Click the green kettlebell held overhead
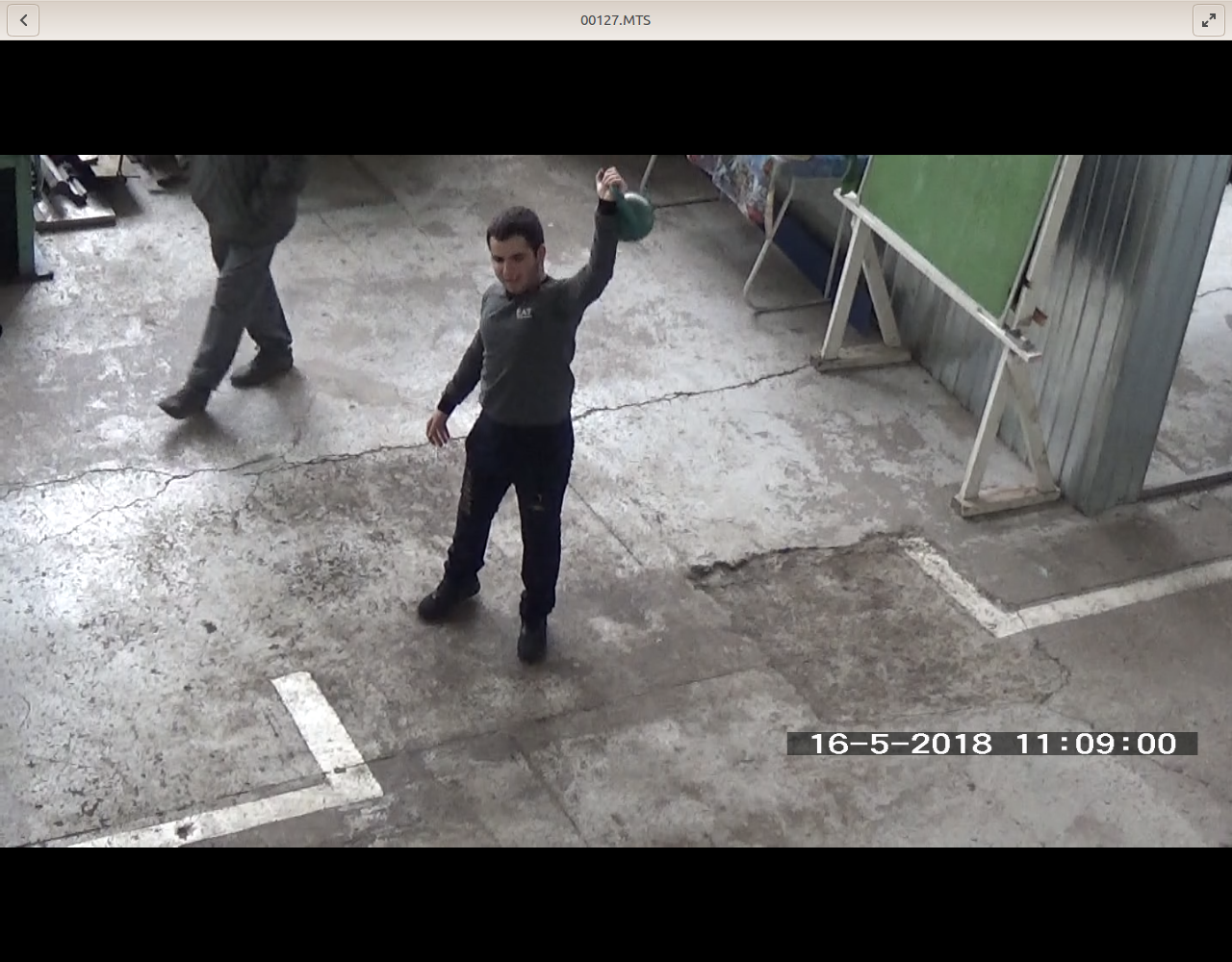The width and height of the screenshot is (1232, 962). click(x=633, y=216)
